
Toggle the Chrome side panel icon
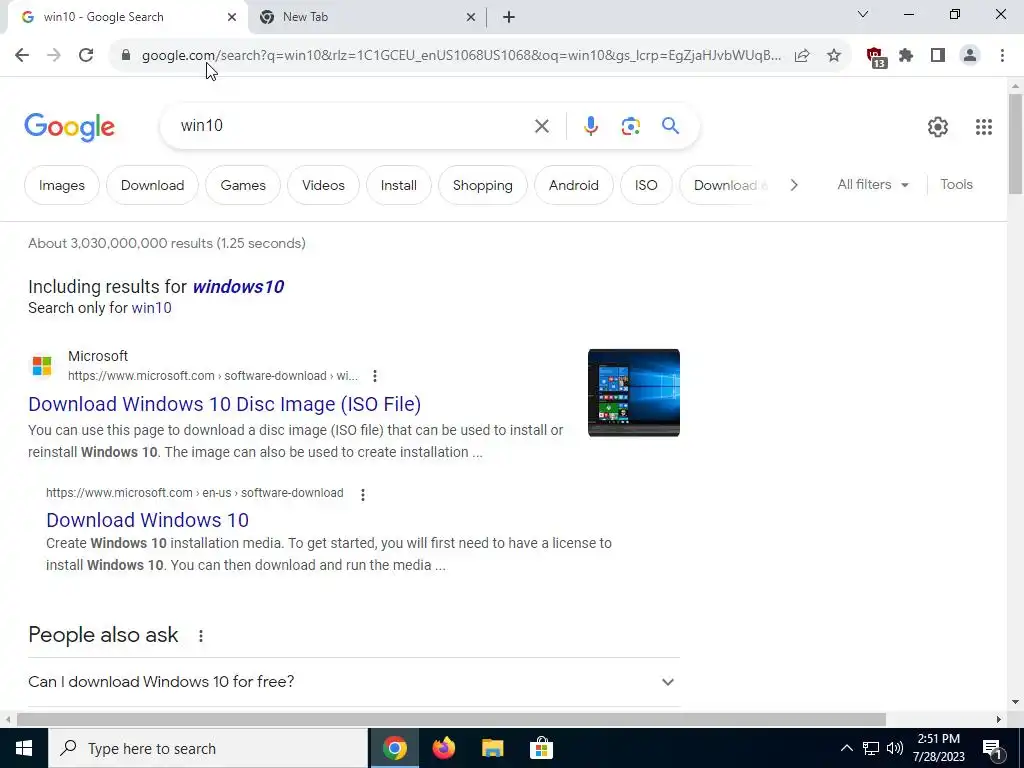(938, 56)
